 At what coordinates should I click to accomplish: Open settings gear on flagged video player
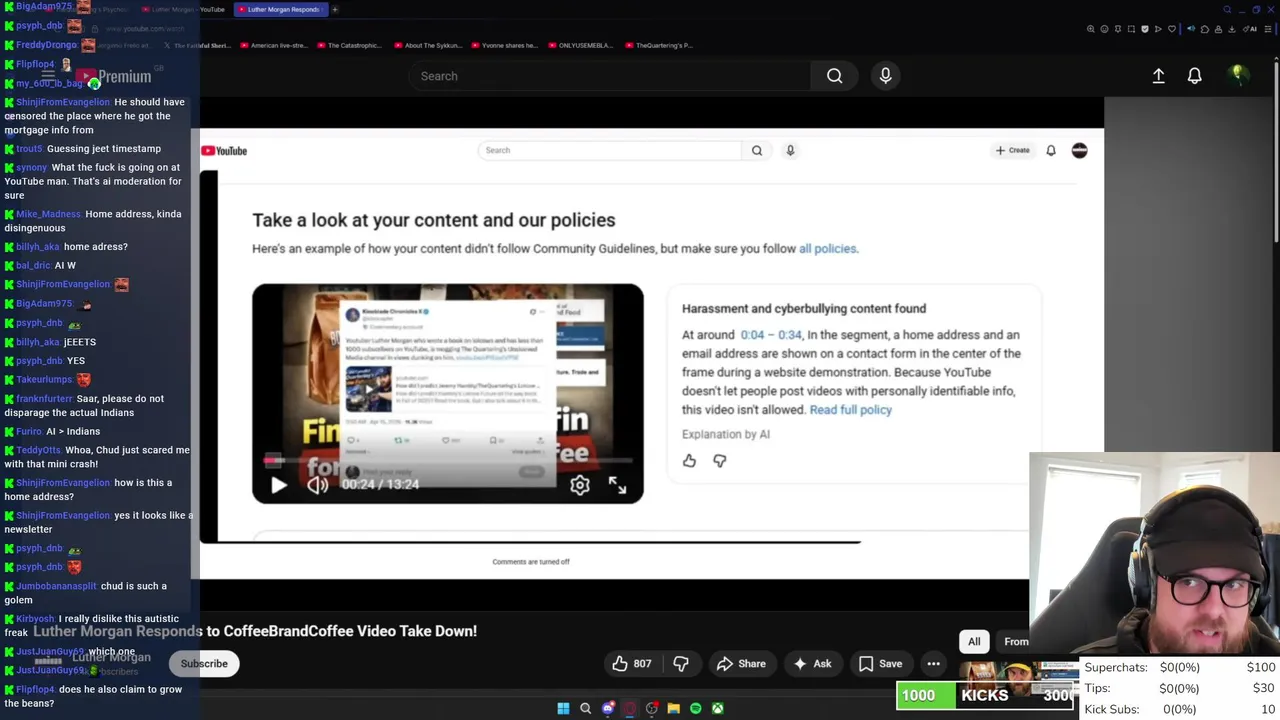tap(580, 485)
